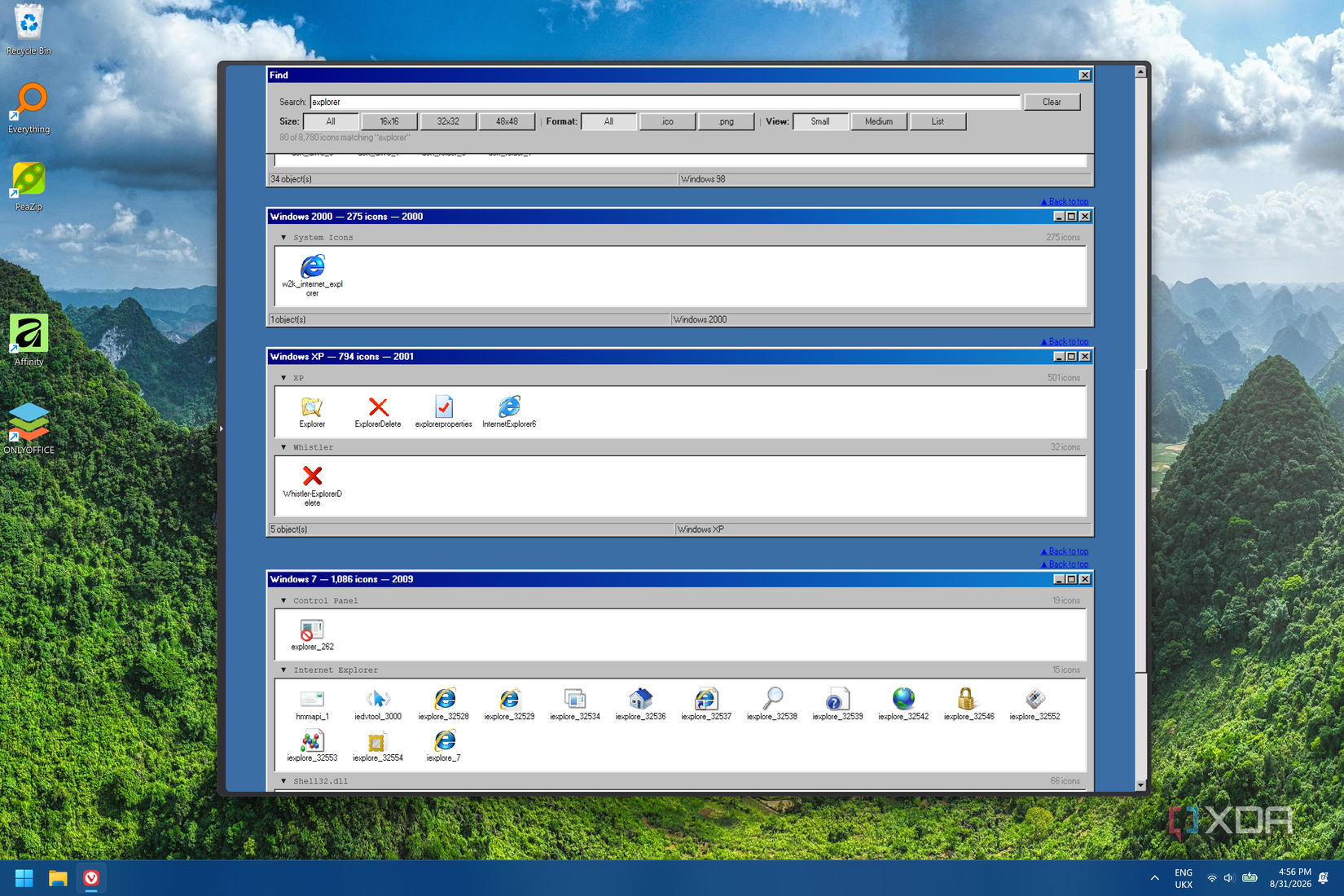Collapse the Control Panel section

[x=283, y=601]
